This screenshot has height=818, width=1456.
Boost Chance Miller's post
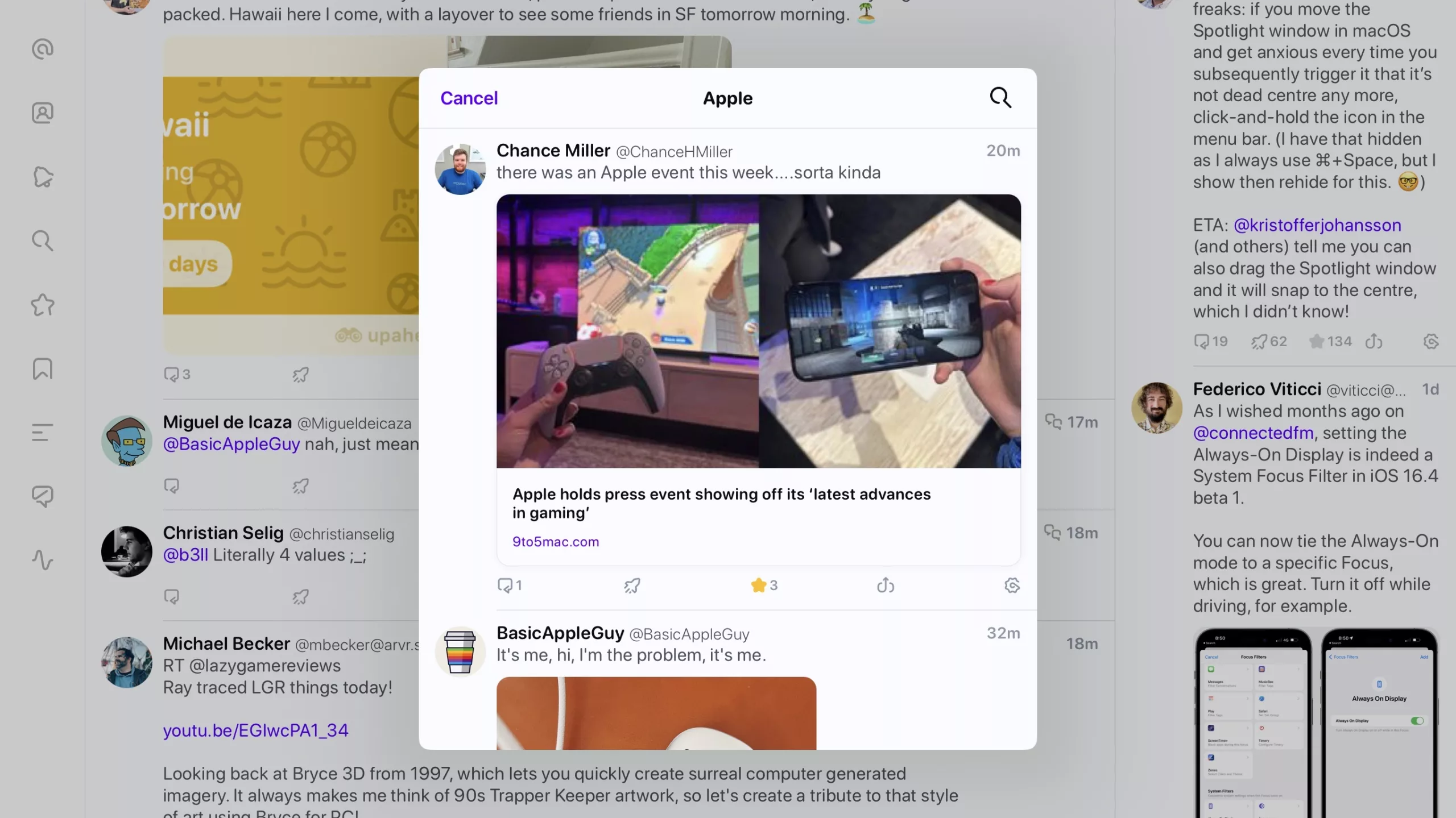point(632,586)
